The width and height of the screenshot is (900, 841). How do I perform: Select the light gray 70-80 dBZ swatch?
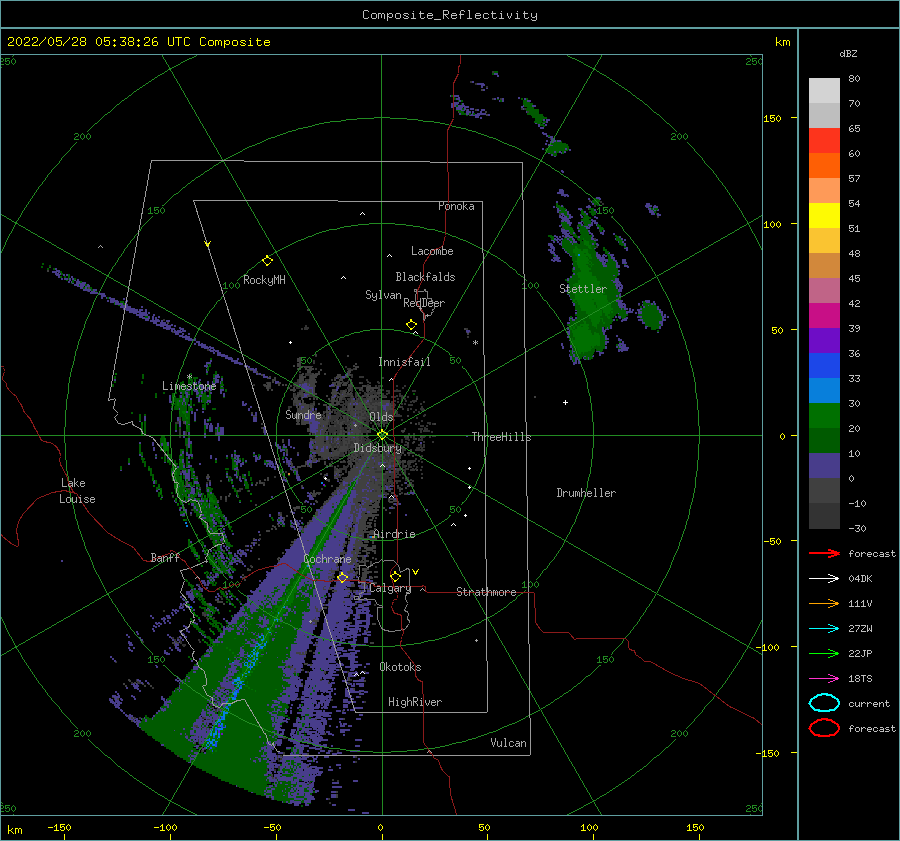(x=824, y=90)
